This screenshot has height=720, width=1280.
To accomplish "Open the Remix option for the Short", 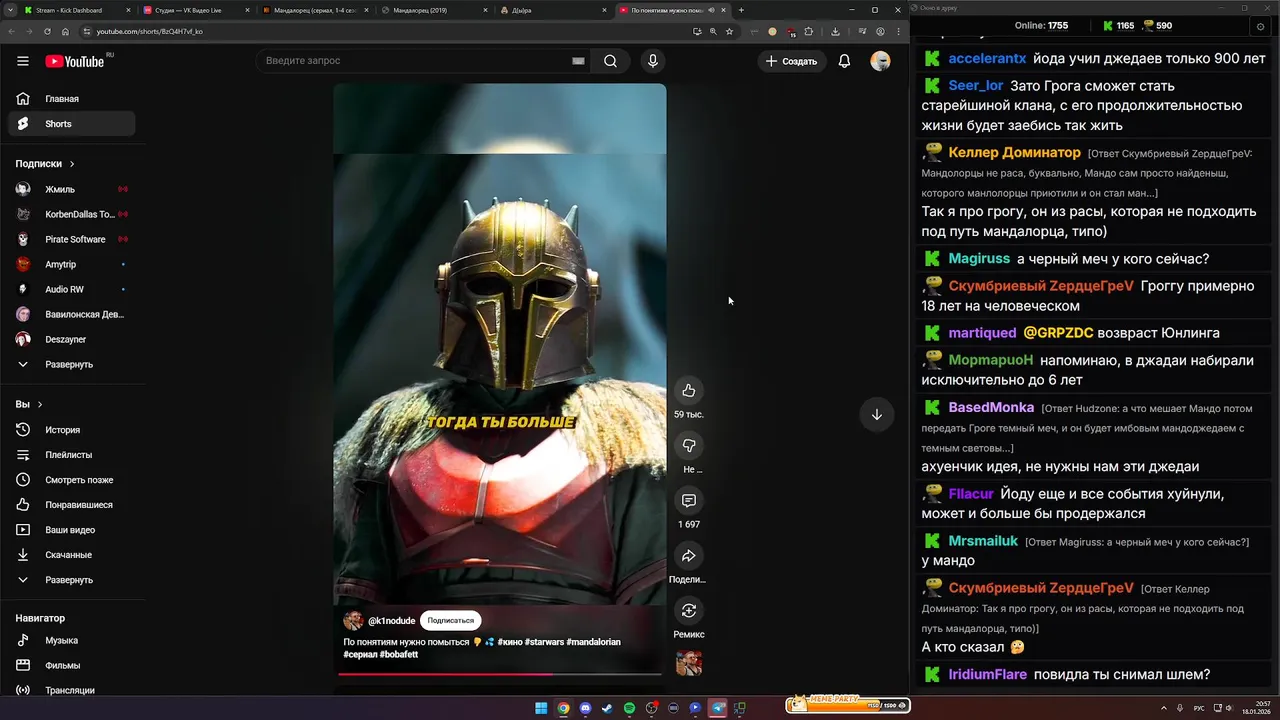I will 688,610.
